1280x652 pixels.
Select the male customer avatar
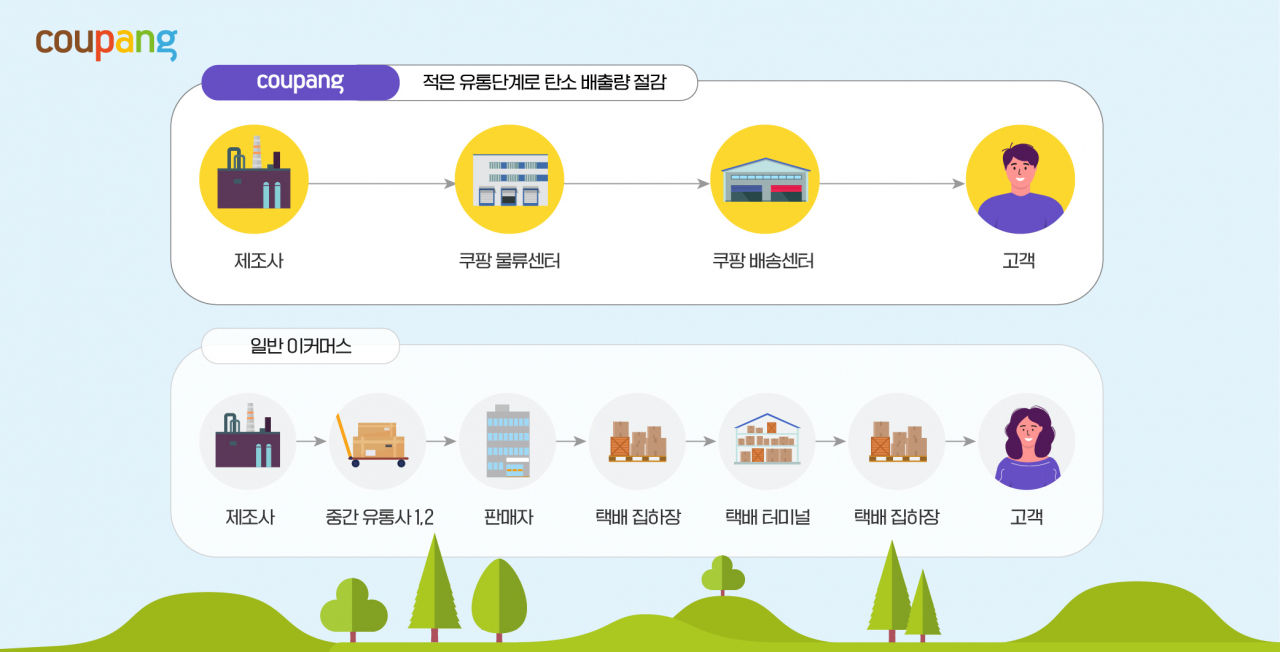1020,180
